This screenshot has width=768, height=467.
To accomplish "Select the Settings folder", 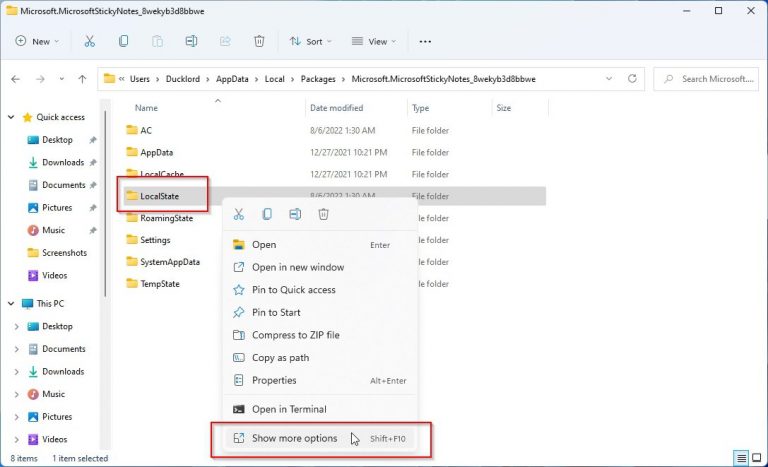I will pyautogui.click(x=148, y=240).
